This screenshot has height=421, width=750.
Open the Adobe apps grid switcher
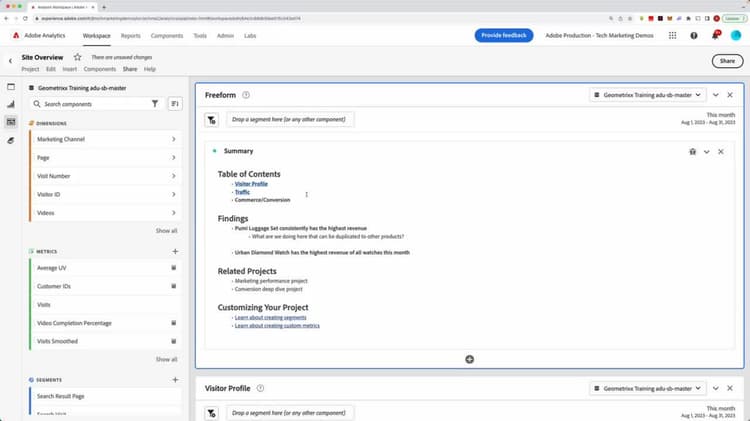click(x=673, y=35)
